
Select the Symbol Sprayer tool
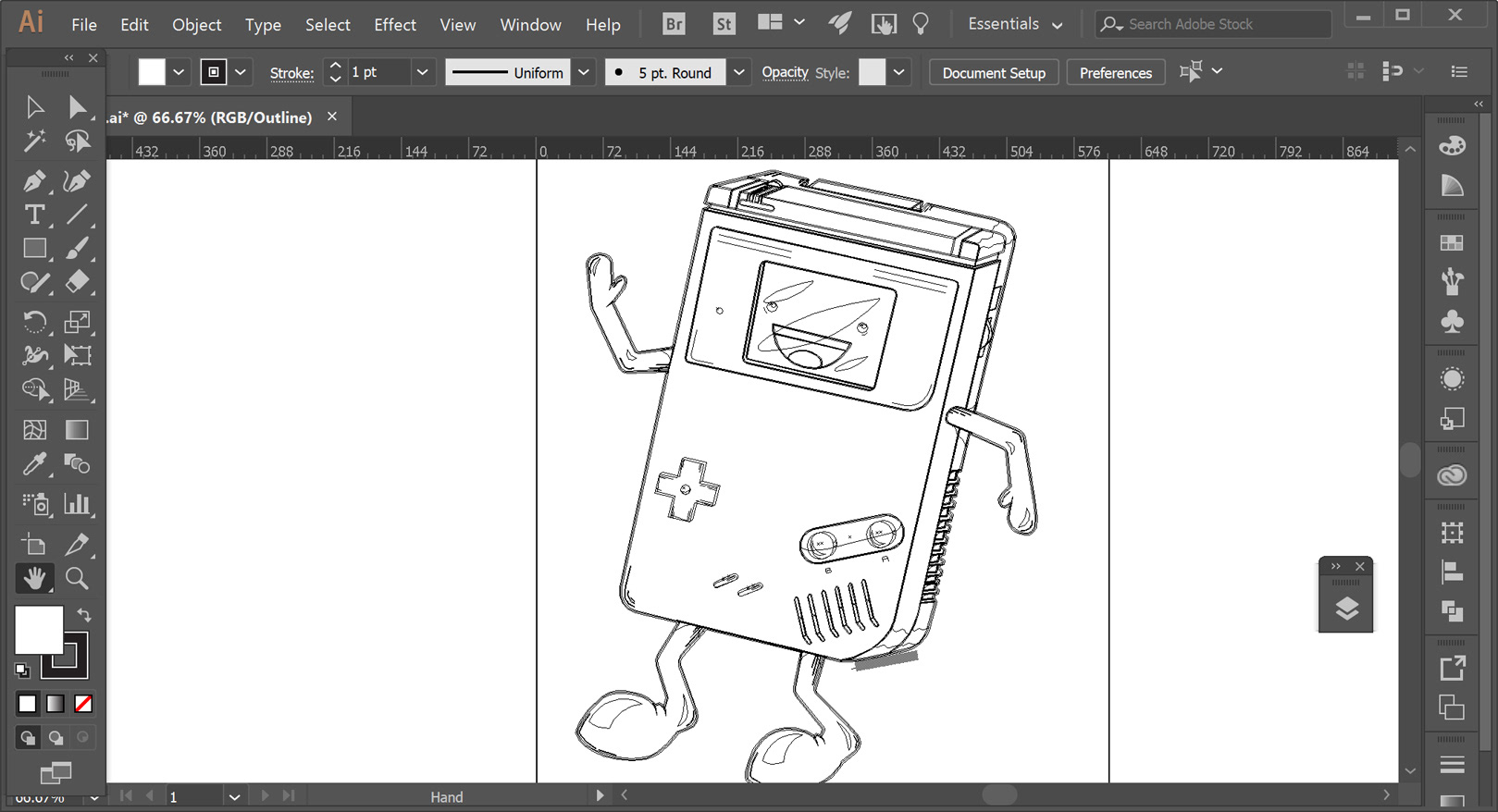point(35,504)
